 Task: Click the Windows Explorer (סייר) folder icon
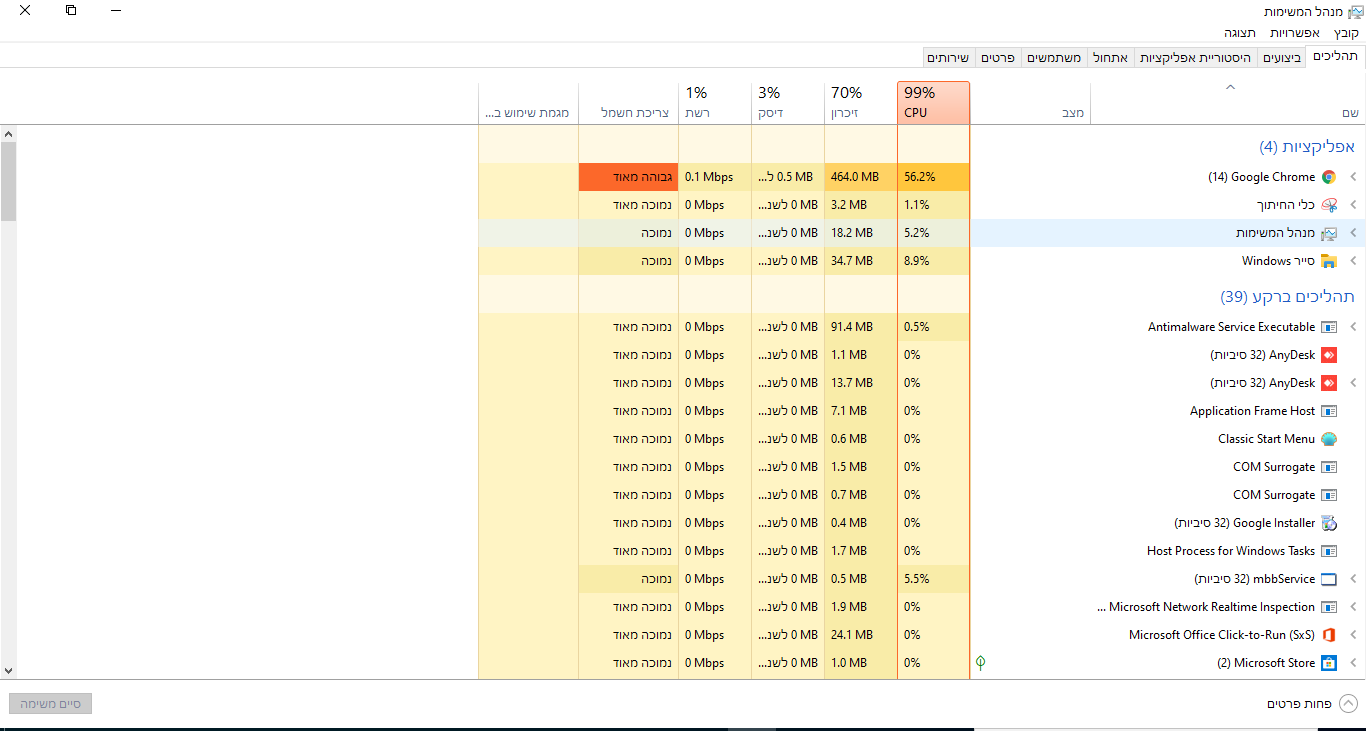tap(1329, 261)
